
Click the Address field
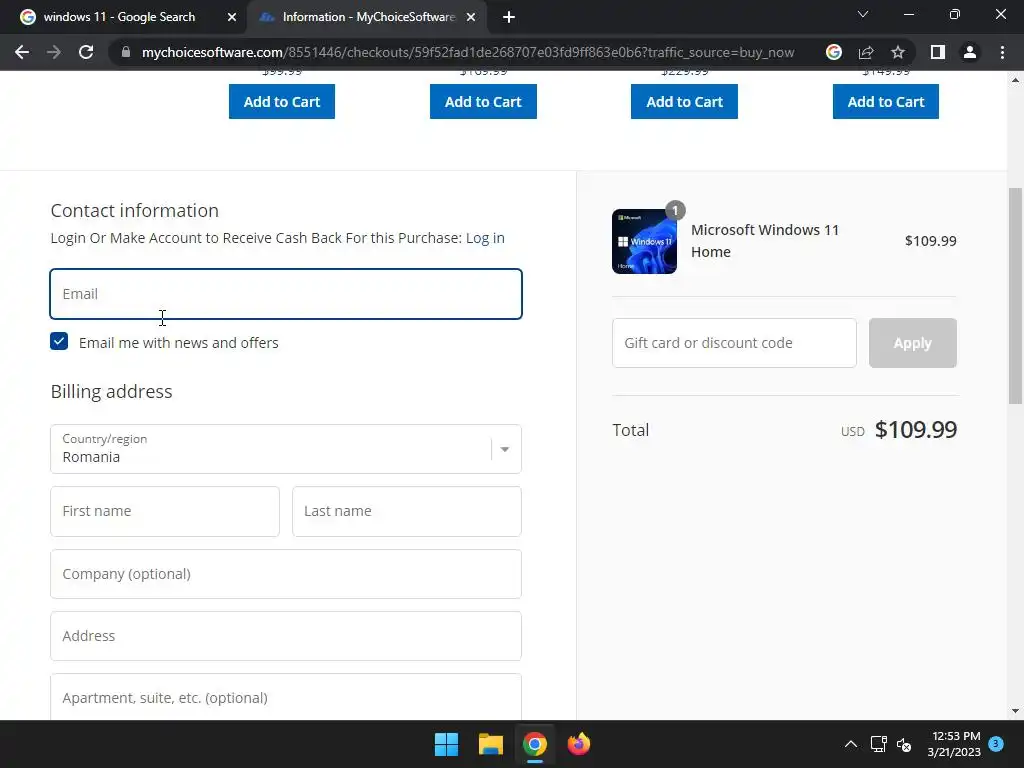point(286,636)
